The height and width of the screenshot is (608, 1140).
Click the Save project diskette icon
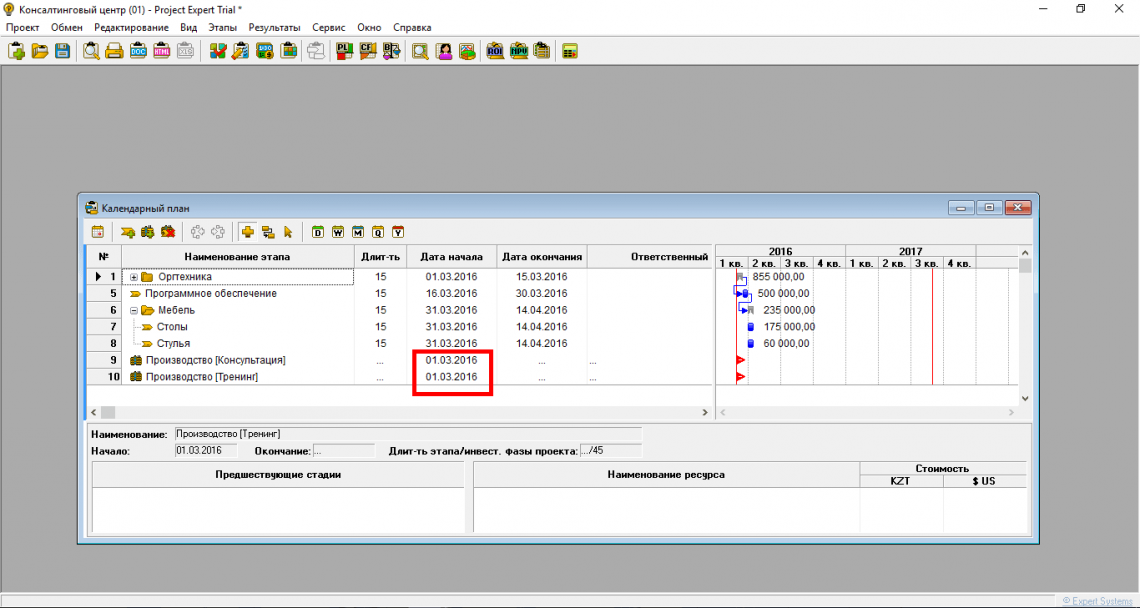[62, 51]
